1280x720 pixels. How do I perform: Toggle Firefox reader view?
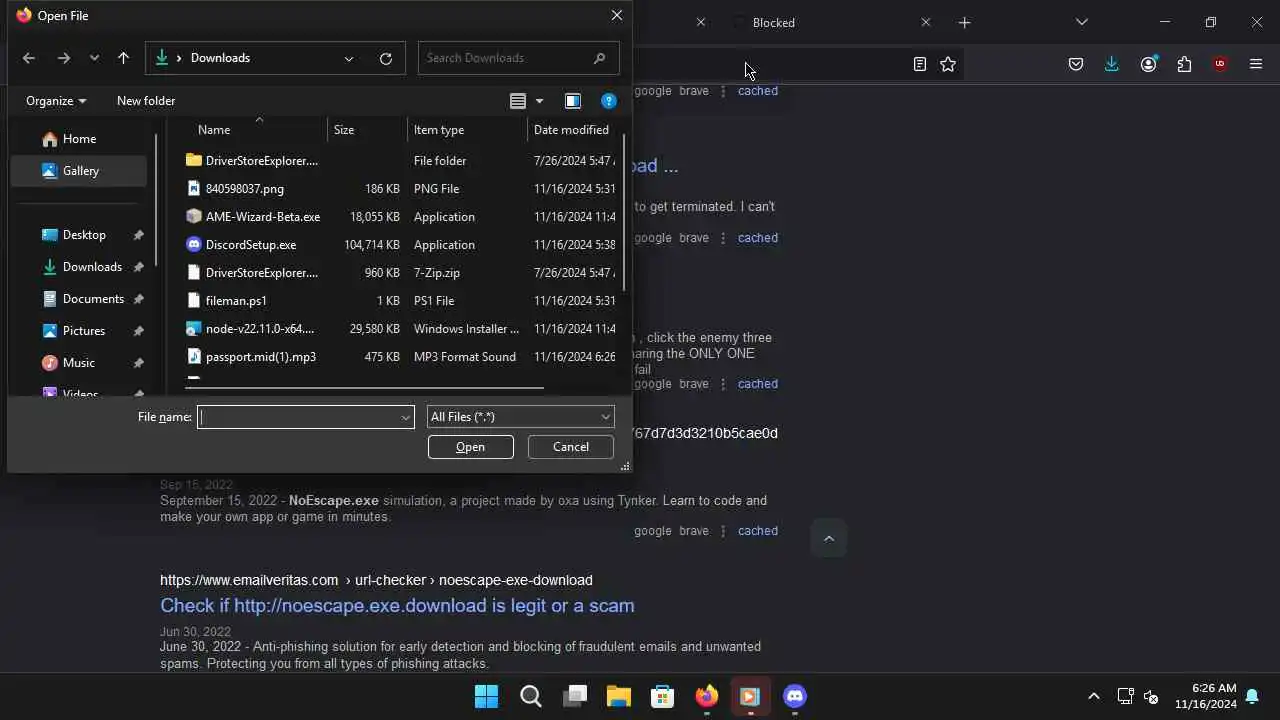(x=920, y=64)
